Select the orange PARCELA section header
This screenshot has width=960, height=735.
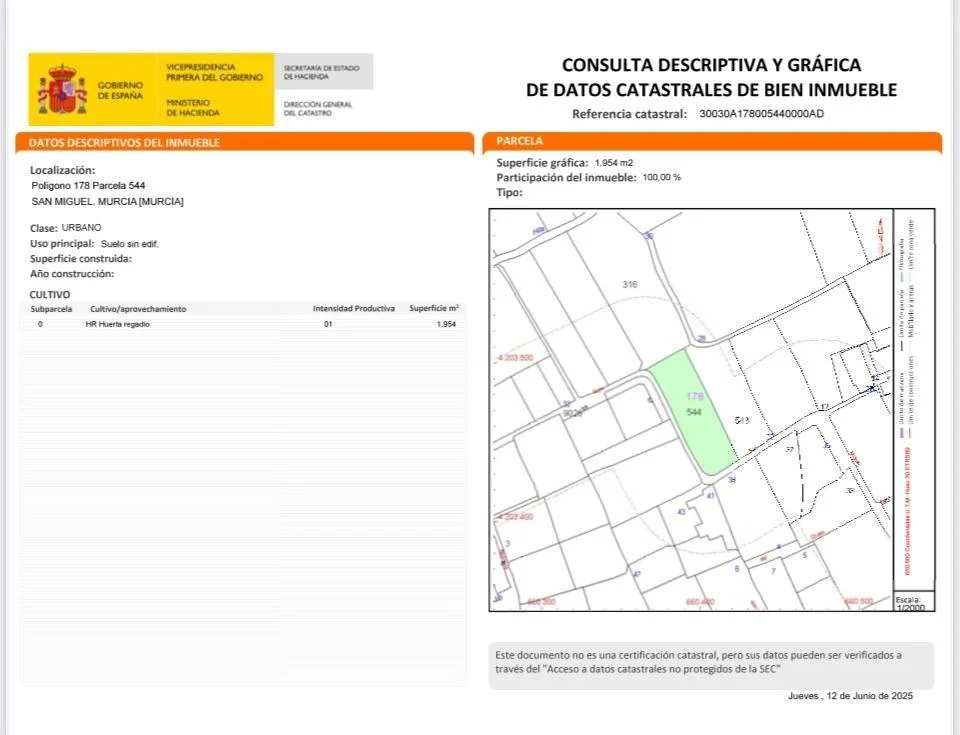pos(712,141)
